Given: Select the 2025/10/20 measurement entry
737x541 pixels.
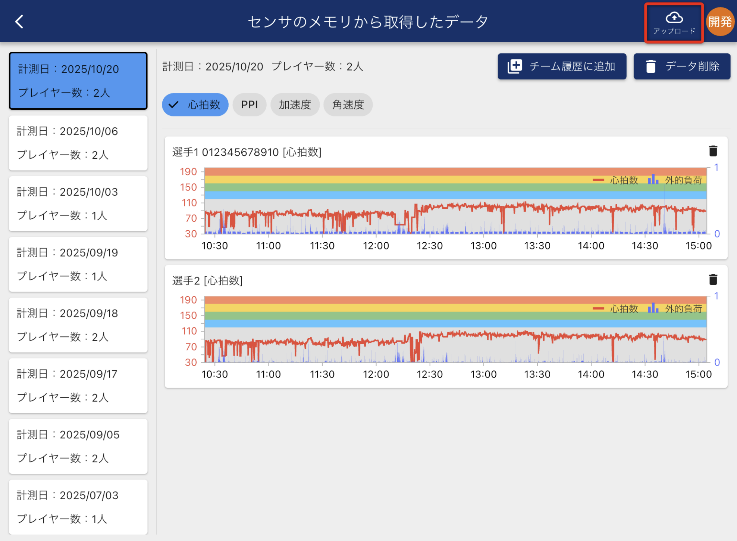Looking at the screenshot, I should 78,81.
